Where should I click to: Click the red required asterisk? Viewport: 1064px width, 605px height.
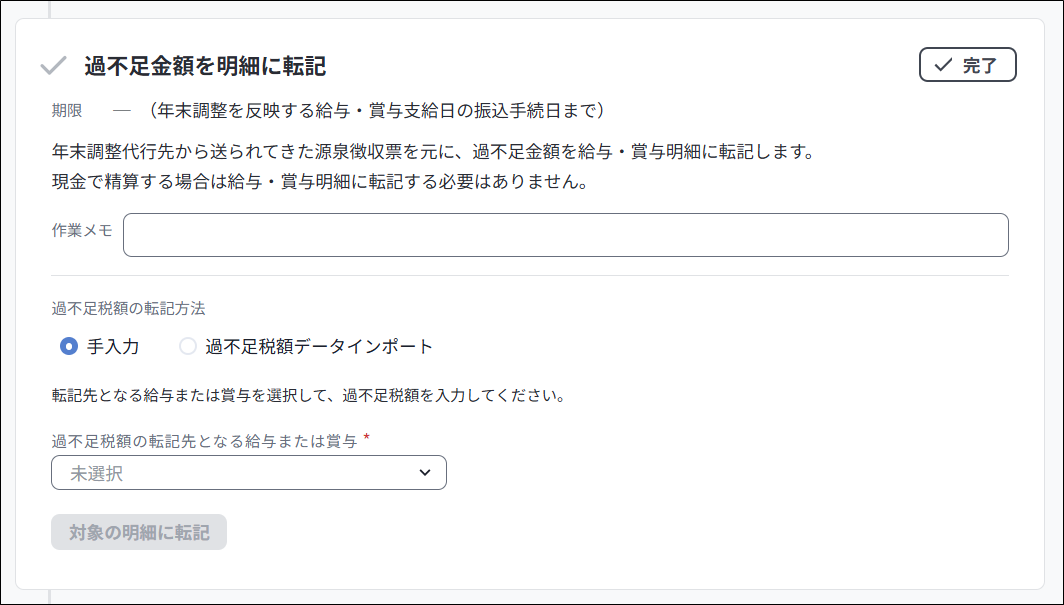tap(367, 439)
